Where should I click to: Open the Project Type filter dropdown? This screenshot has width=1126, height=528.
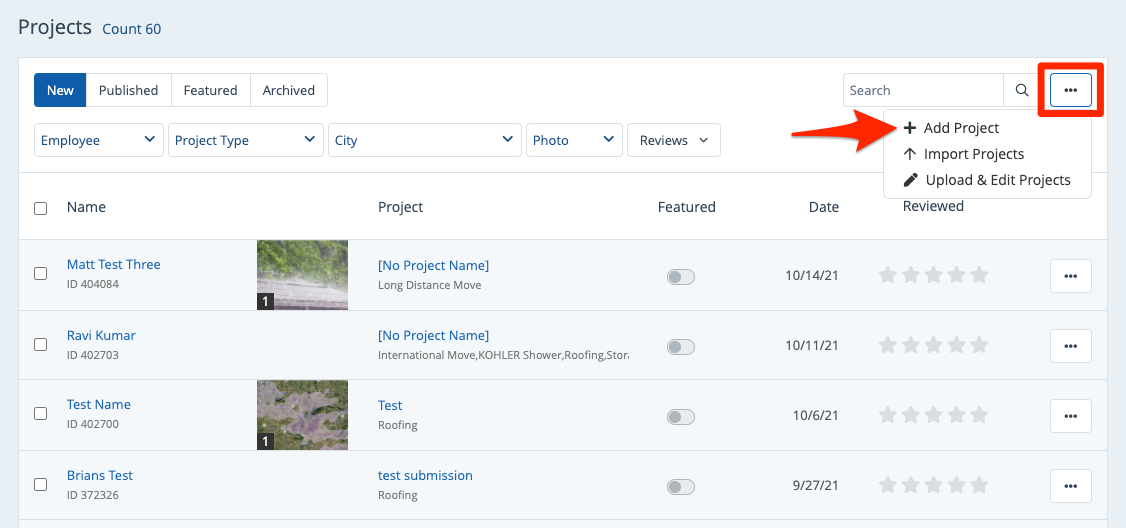[245, 141]
